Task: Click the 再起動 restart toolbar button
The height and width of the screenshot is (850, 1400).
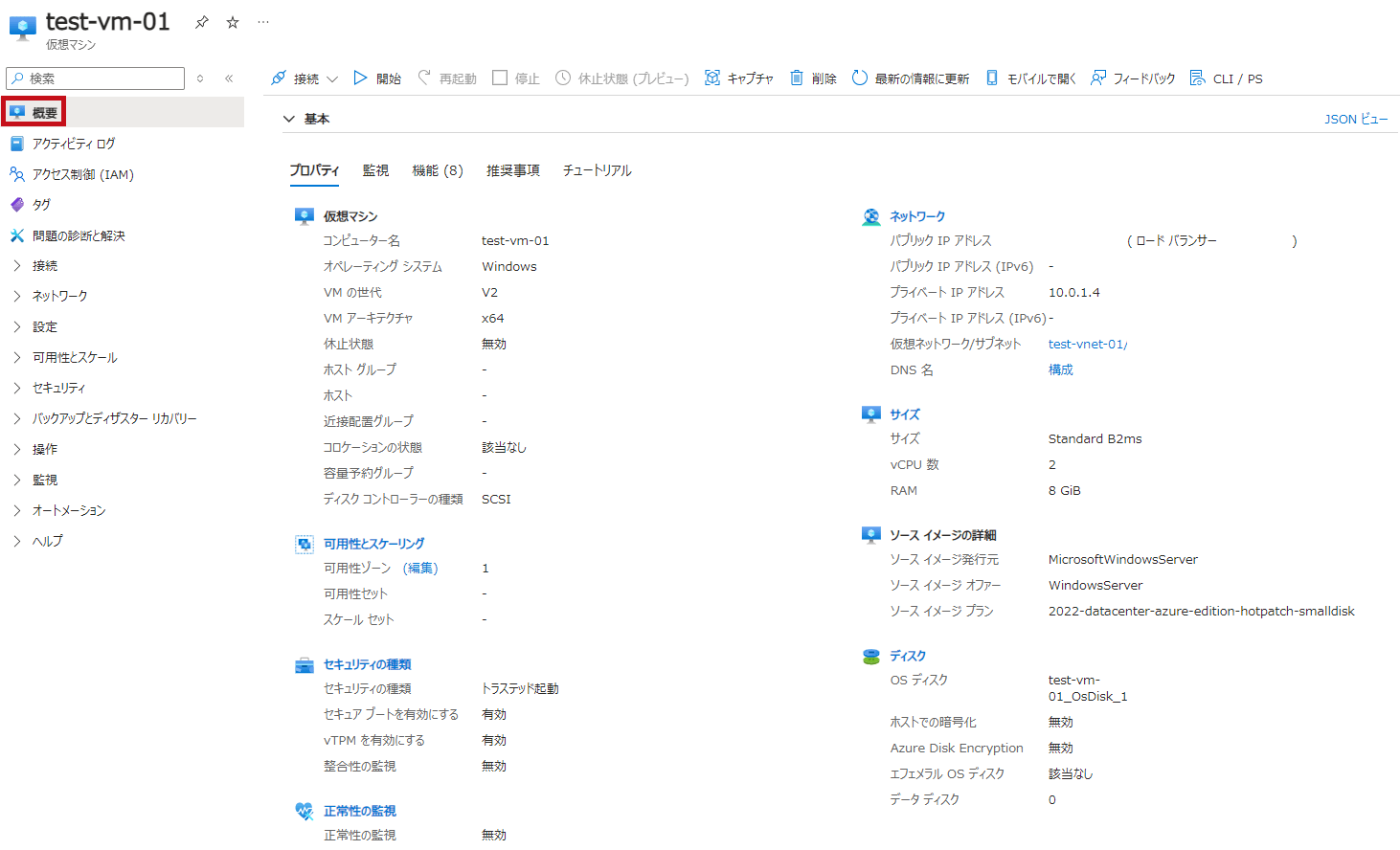Action: (x=447, y=78)
